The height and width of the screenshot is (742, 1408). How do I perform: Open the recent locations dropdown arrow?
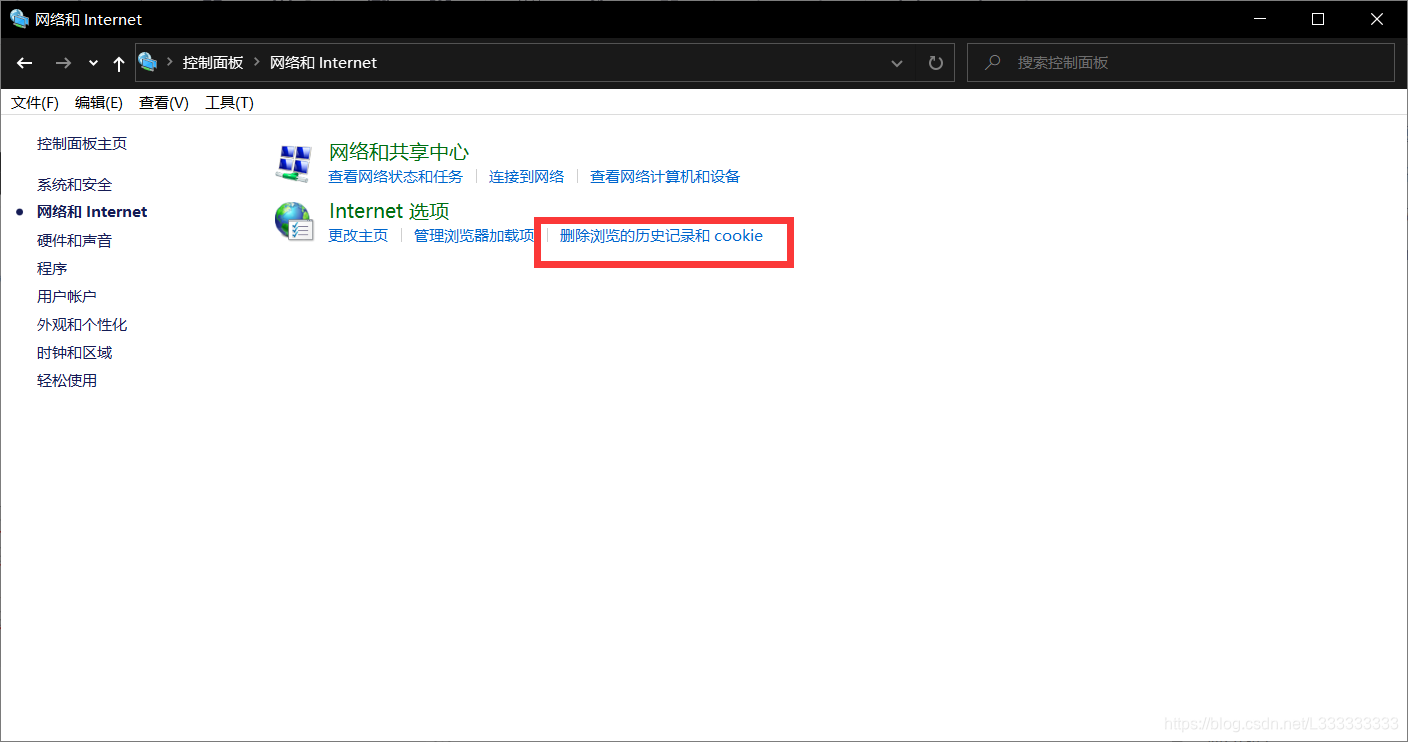coord(93,63)
